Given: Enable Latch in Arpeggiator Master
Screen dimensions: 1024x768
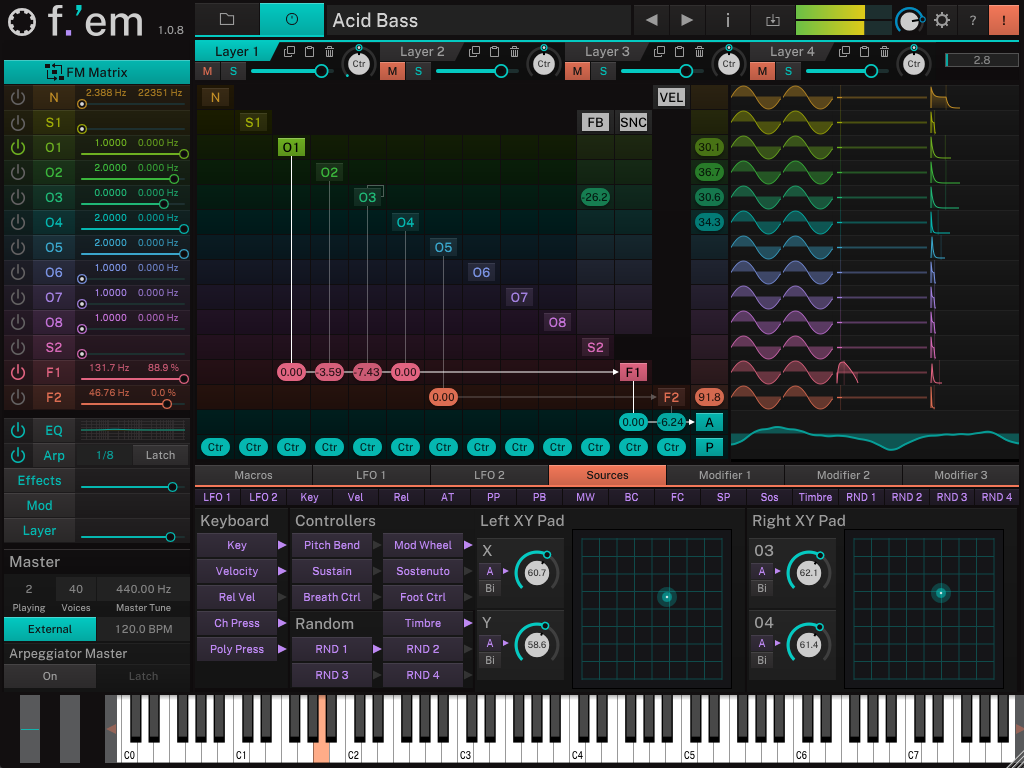Looking at the screenshot, I should (x=143, y=676).
